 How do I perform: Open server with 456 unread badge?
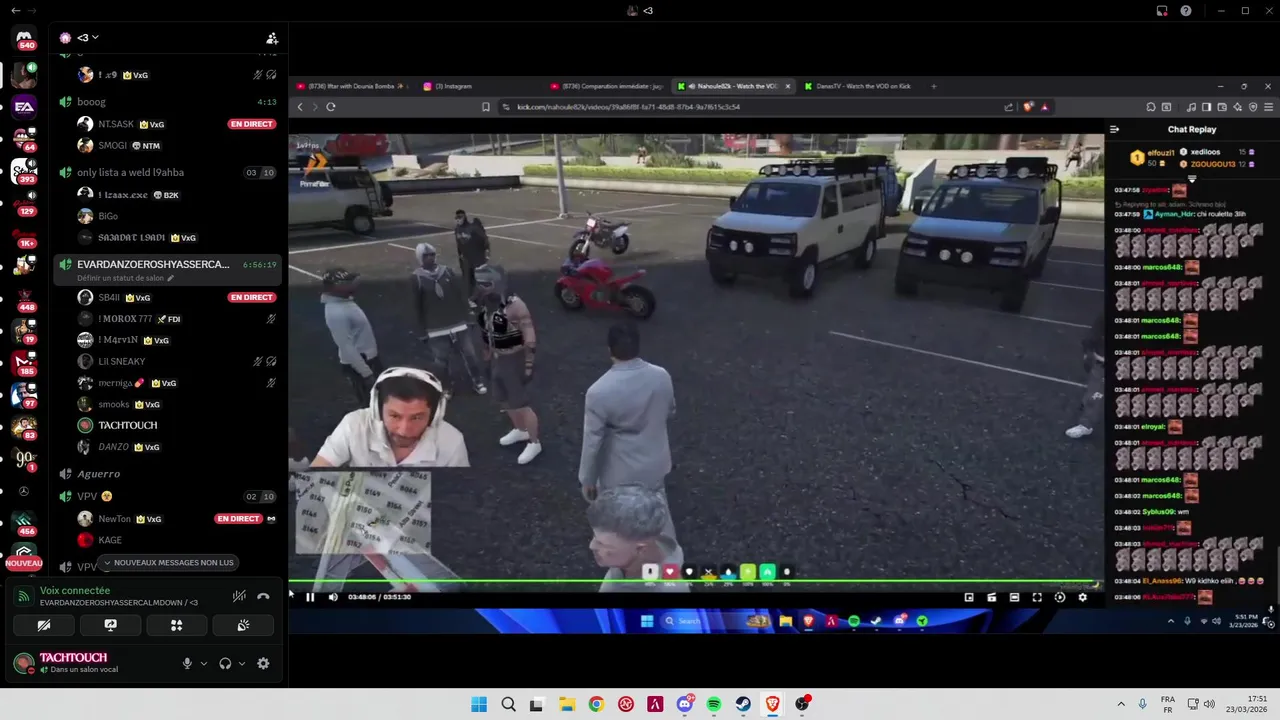(x=24, y=524)
